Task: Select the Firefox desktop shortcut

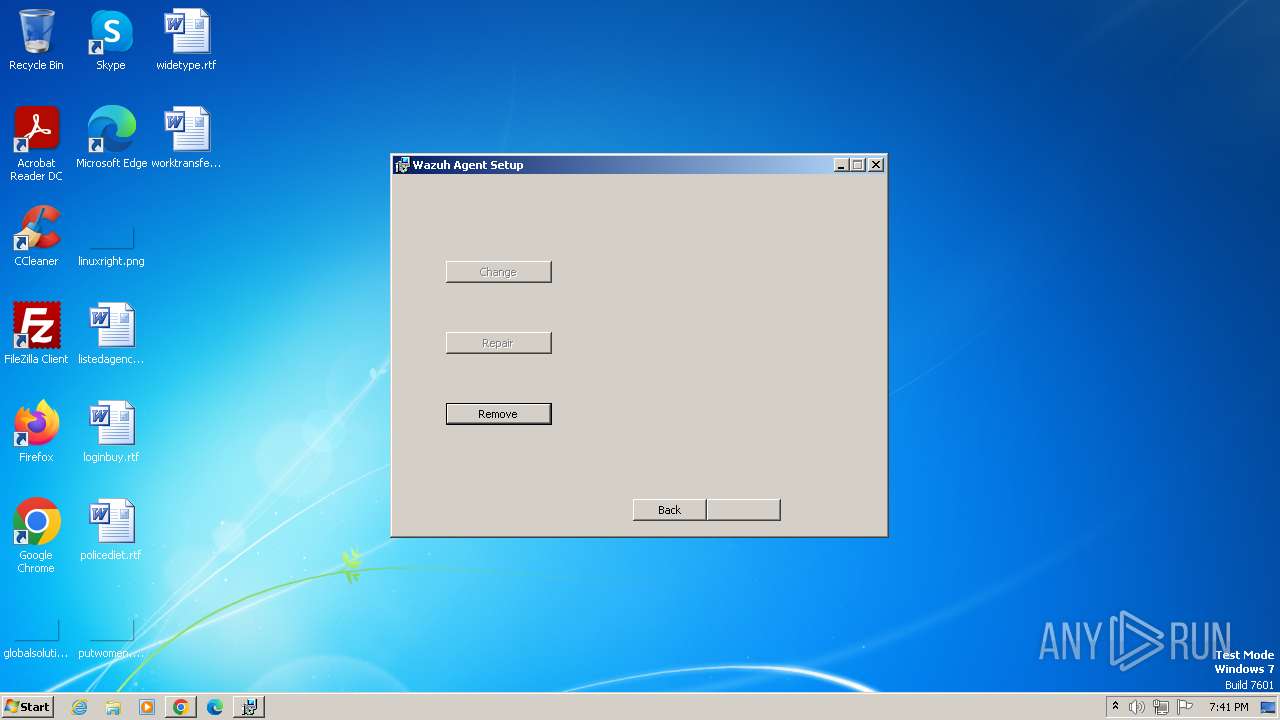Action: coord(36,432)
